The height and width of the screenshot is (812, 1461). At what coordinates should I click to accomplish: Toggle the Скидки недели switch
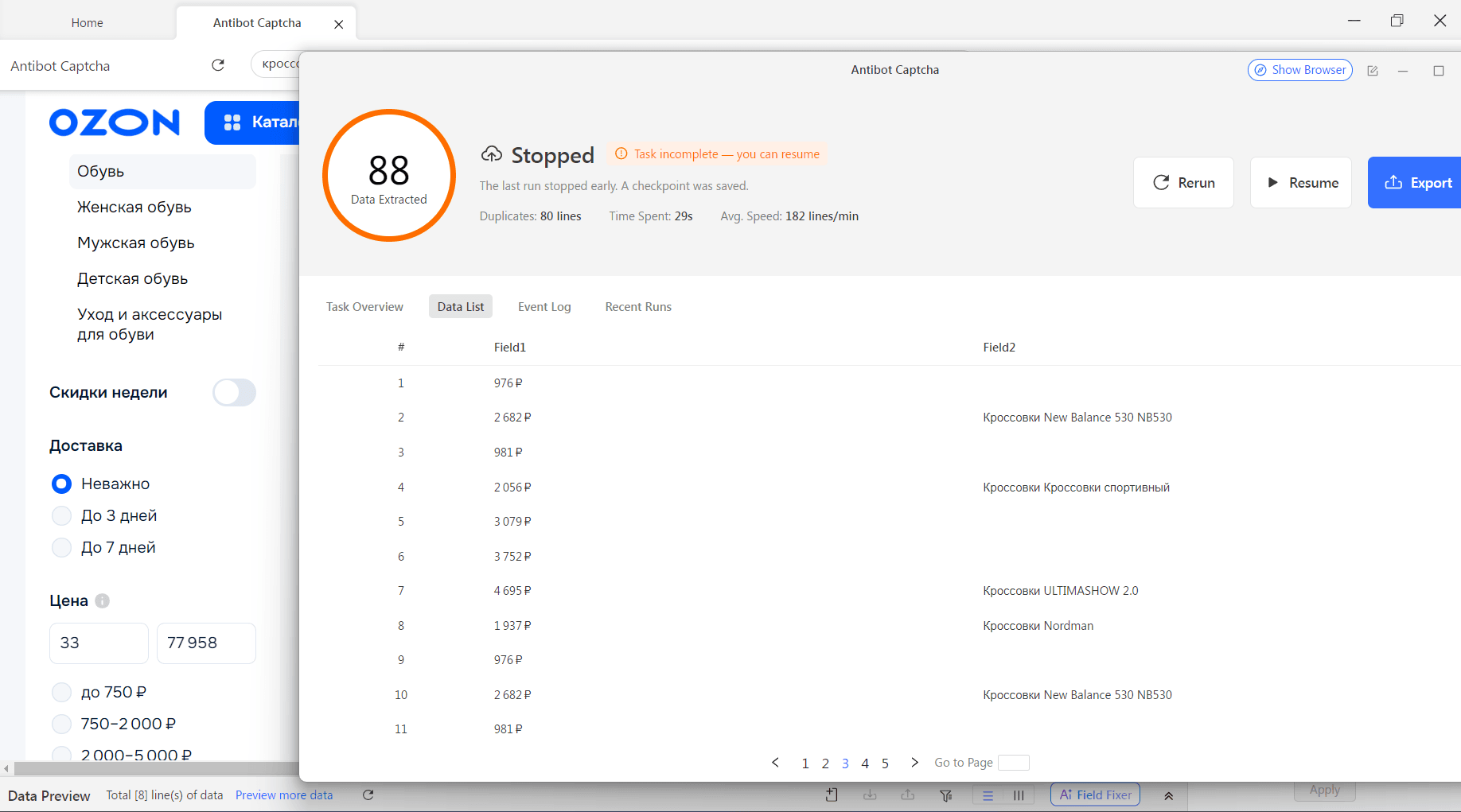tap(234, 392)
